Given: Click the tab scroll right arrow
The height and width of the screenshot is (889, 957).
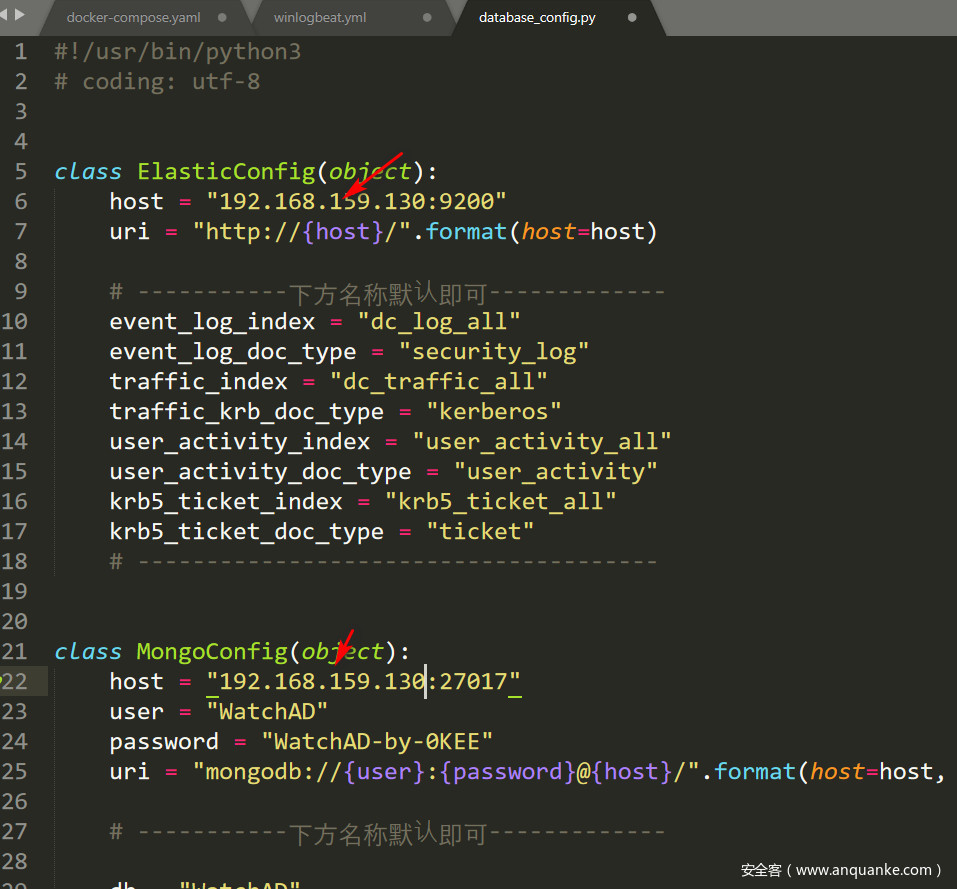Looking at the screenshot, I should coord(21,15).
